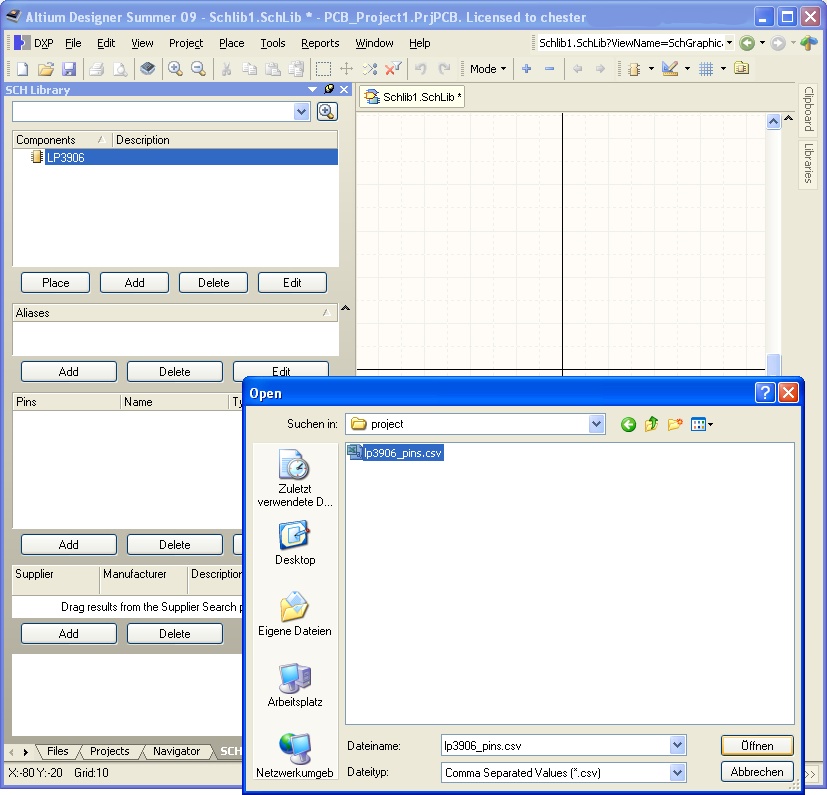Select objects inside area tool icon
Viewport: 827px width, 795px height.
[x=323, y=69]
